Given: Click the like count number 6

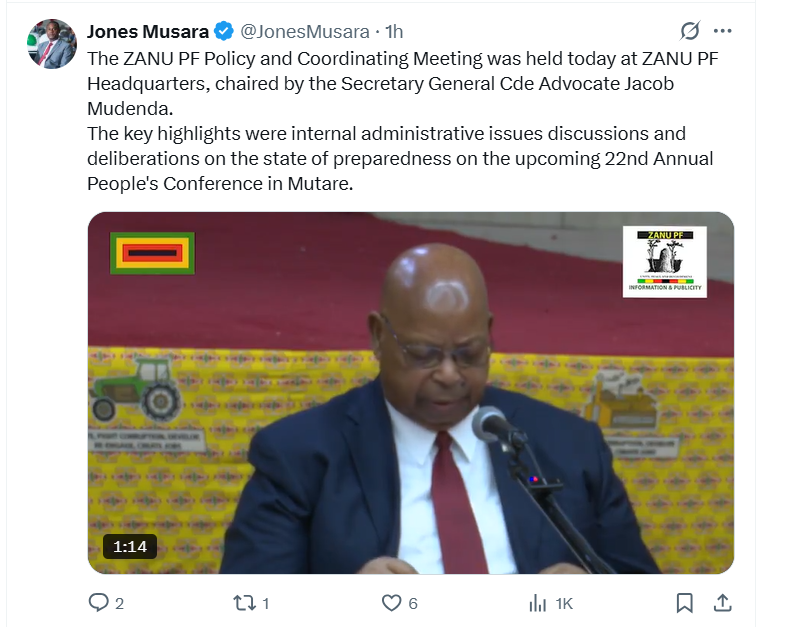Looking at the screenshot, I should click(x=413, y=603).
